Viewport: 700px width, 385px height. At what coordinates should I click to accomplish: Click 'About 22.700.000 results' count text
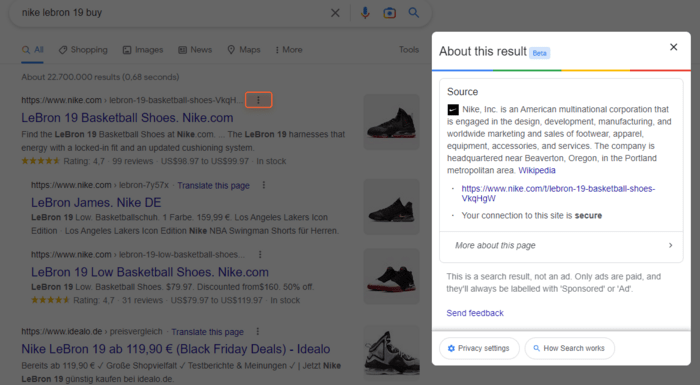click(100, 77)
